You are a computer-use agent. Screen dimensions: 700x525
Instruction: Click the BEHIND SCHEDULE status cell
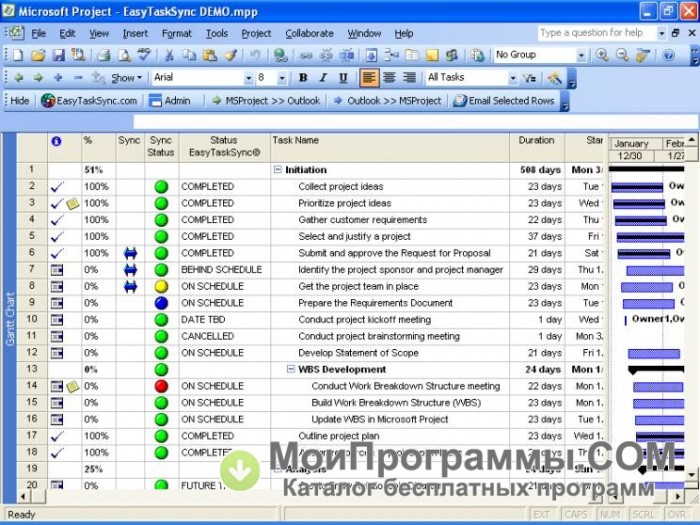225,270
